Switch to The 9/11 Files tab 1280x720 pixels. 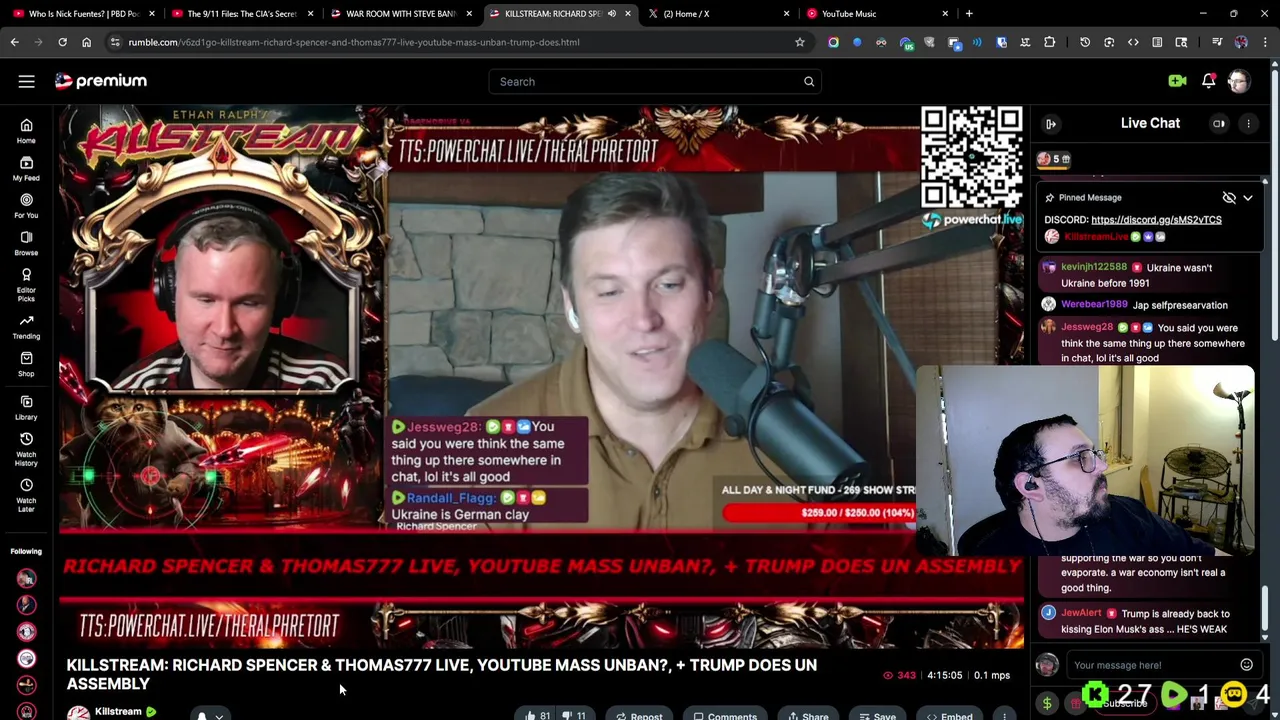point(243,14)
